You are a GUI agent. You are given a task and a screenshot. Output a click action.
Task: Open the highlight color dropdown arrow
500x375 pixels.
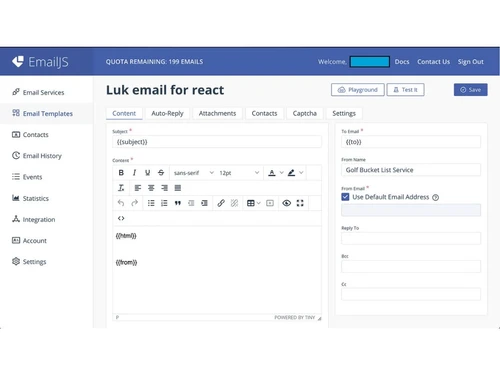301,173
